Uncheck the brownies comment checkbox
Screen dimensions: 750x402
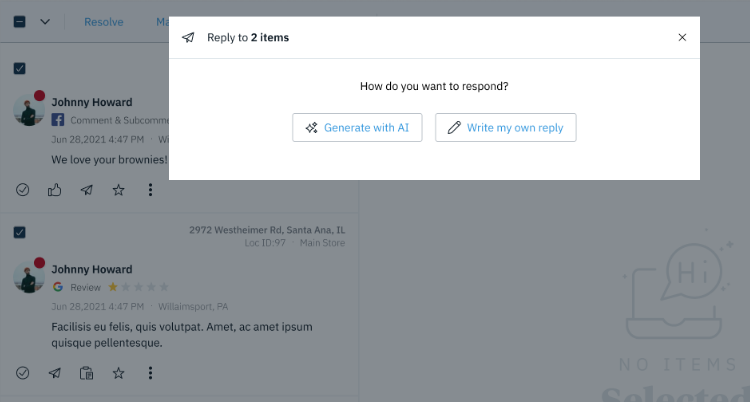tap(20, 68)
